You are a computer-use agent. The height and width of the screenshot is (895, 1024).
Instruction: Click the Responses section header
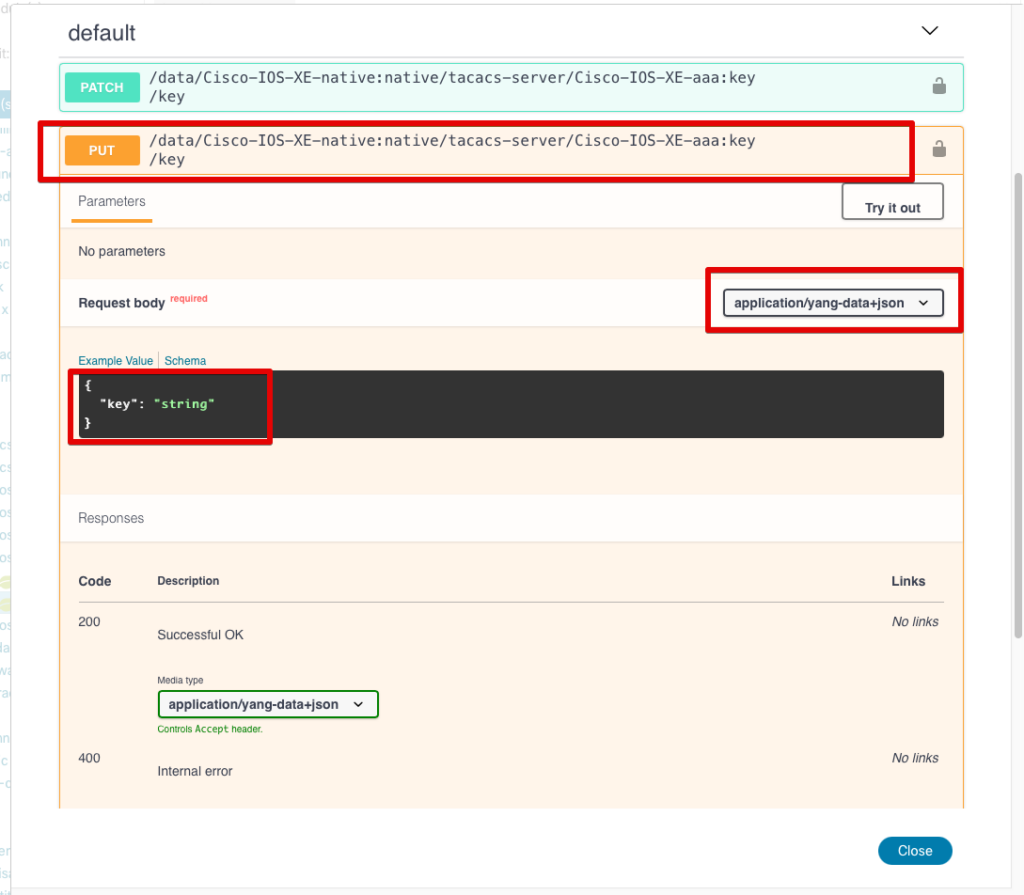pyautogui.click(x=110, y=518)
